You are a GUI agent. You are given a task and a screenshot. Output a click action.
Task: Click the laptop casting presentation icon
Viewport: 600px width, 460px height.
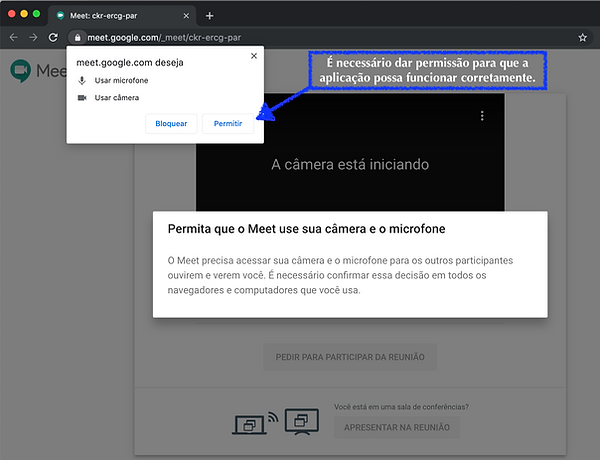click(x=255, y=423)
